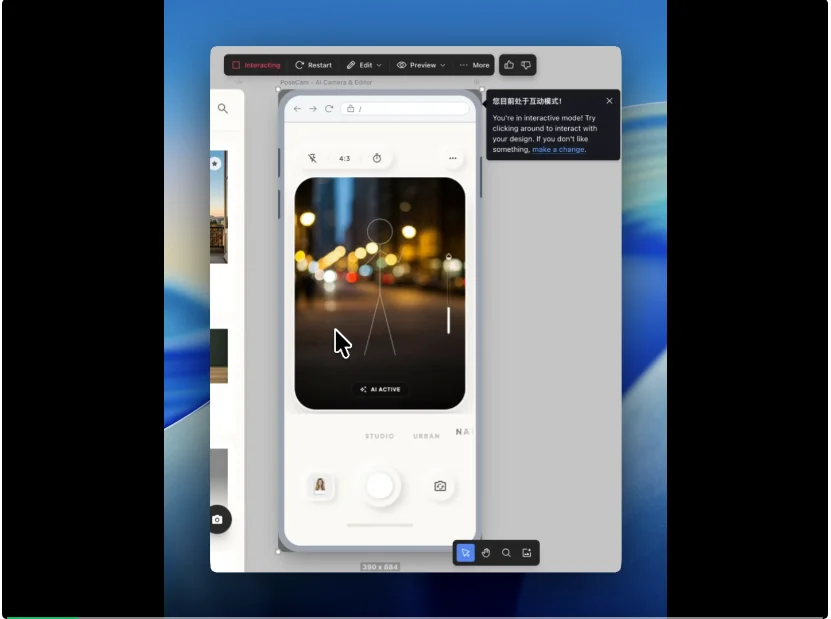Click the thumbs down feedback icon
Image resolution: width=831 pixels, height=619 pixels.
(526, 65)
